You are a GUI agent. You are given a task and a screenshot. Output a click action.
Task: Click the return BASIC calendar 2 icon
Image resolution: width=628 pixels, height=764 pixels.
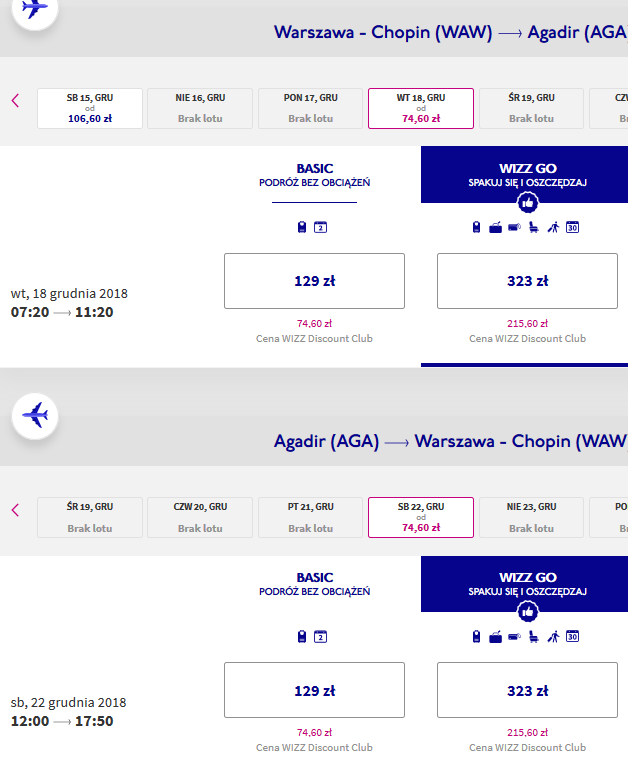click(x=320, y=636)
